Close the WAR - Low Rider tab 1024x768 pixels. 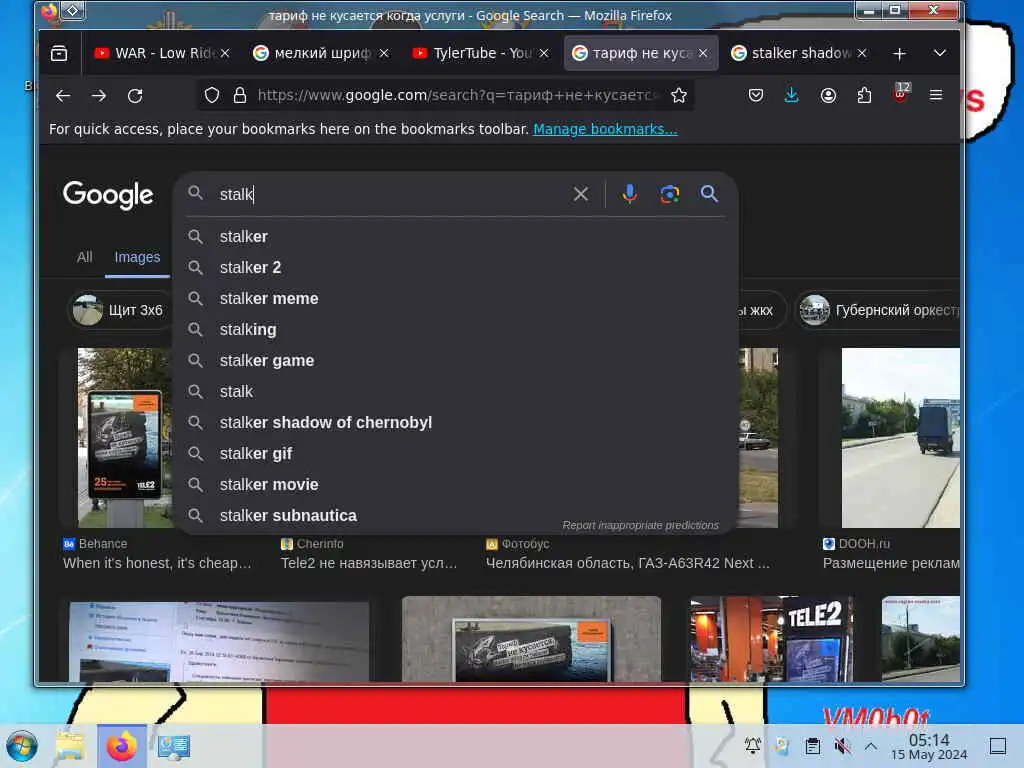(x=225, y=53)
